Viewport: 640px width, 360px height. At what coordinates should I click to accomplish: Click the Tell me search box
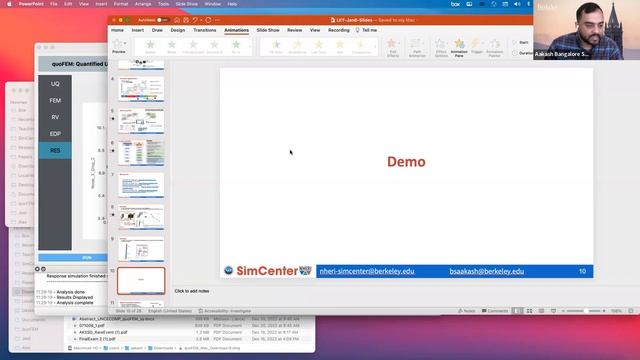click(366, 30)
